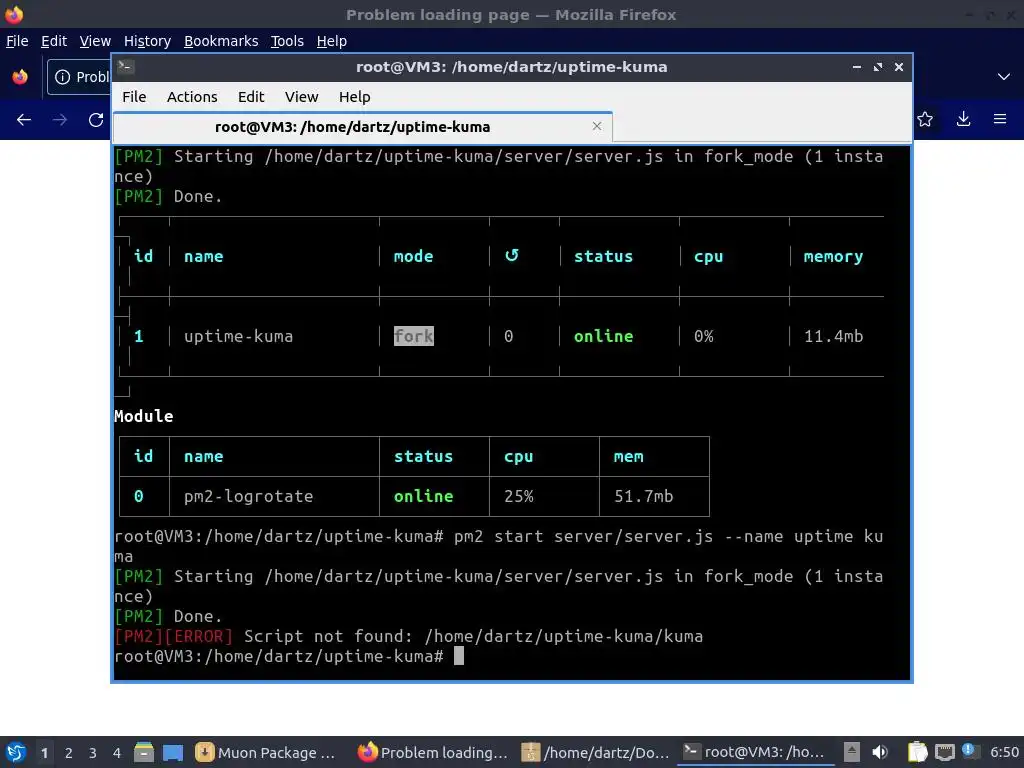Open the File menu in the terminal window
This screenshot has height=768, width=1024.
click(134, 97)
